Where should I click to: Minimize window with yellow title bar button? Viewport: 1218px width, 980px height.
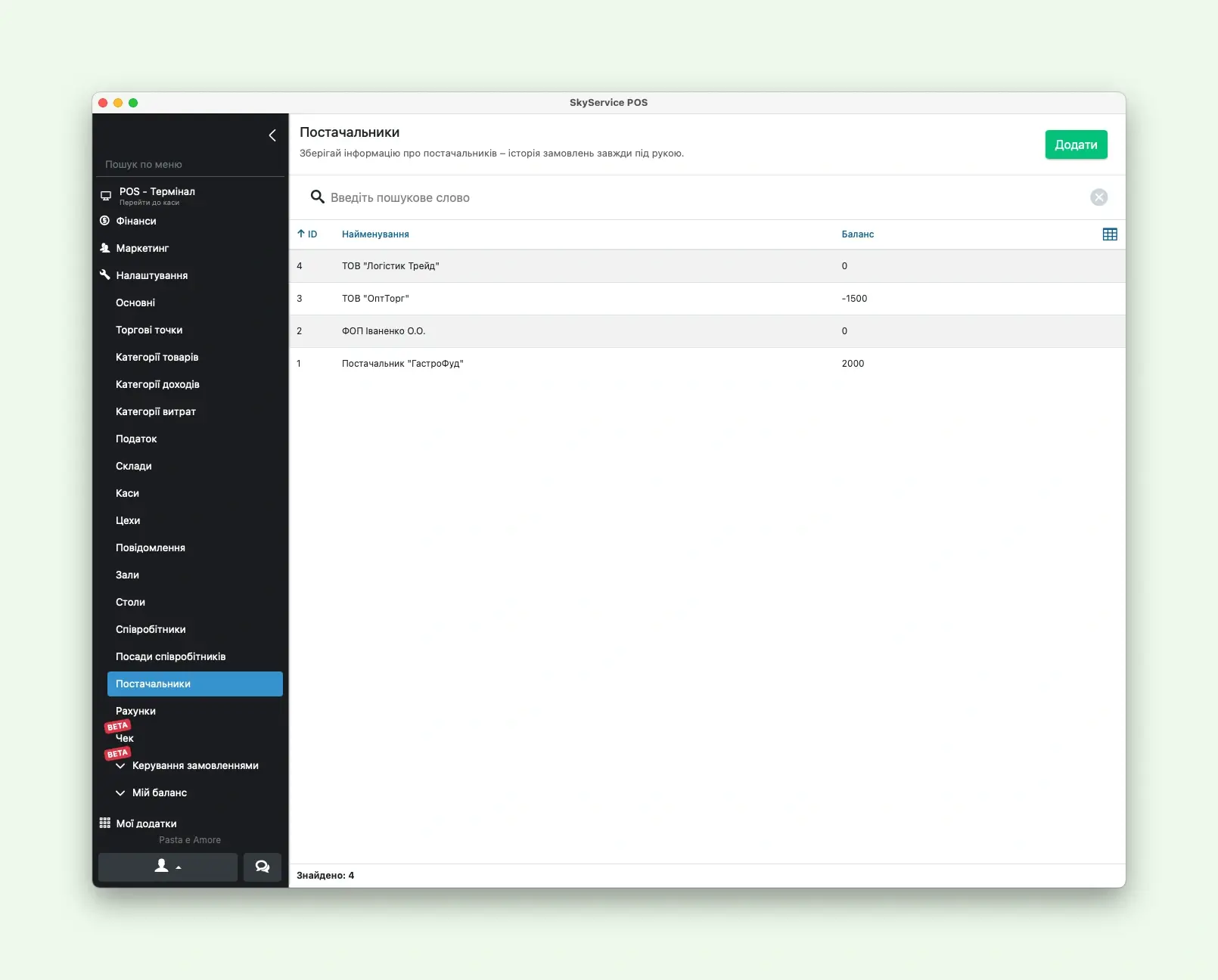click(118, 103)
